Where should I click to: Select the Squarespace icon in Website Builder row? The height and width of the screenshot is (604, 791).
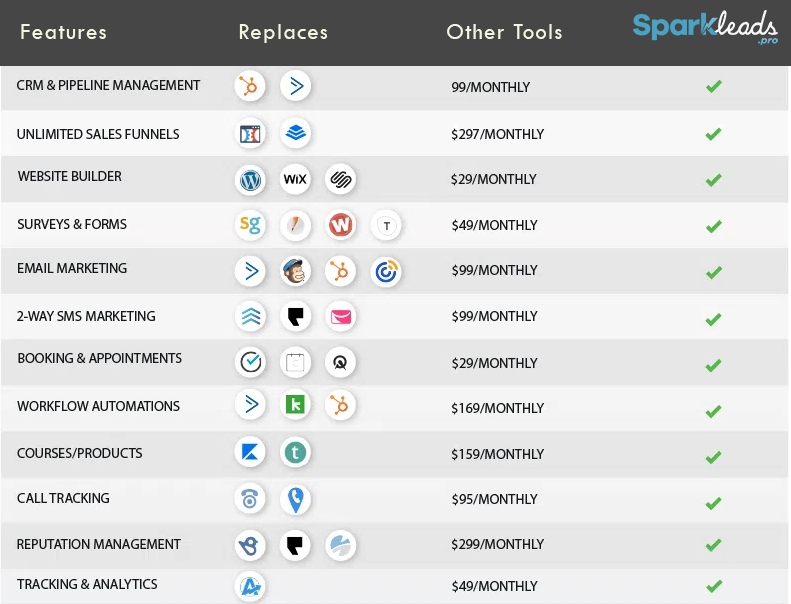click(x=341, y=179)
